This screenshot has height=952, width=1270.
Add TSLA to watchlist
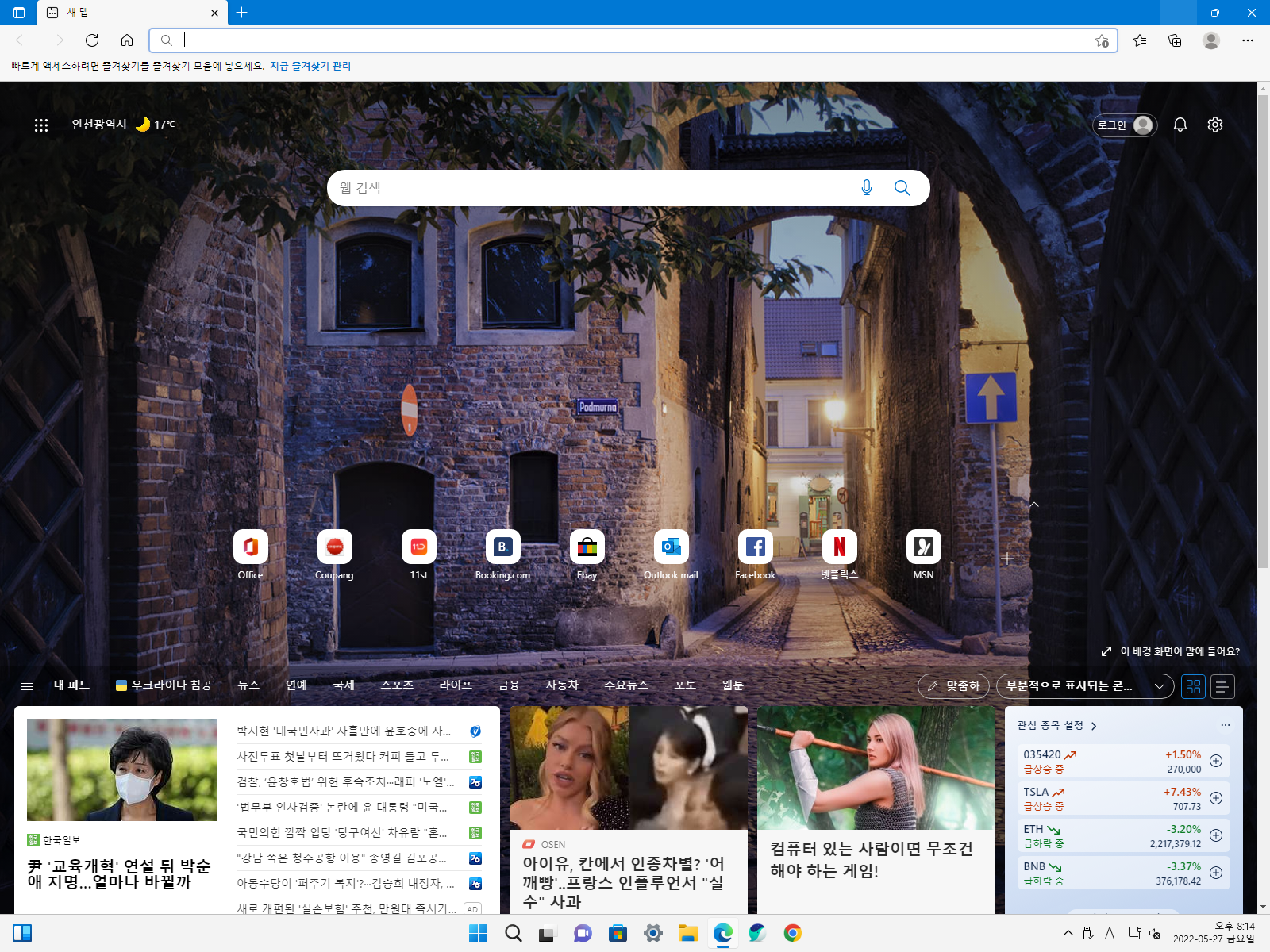(1216, 798)
